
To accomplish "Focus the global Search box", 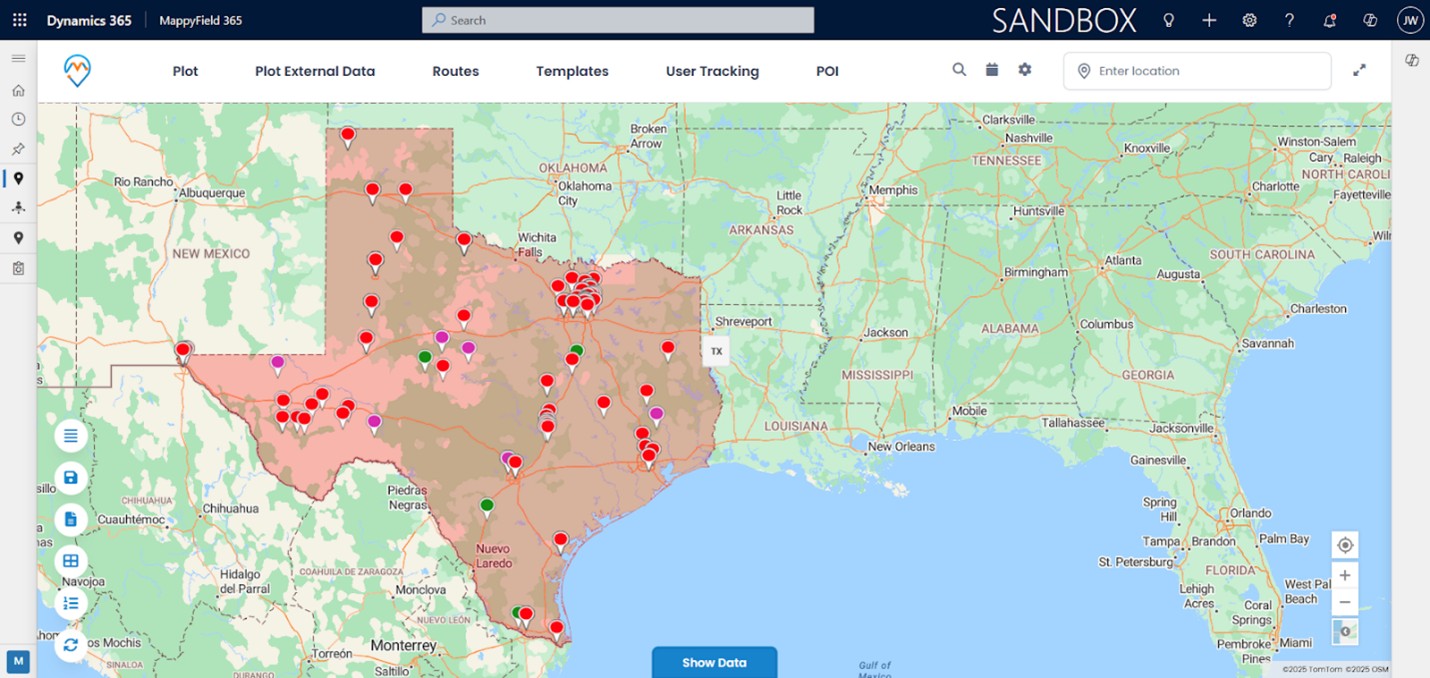I will coord(618,20).
